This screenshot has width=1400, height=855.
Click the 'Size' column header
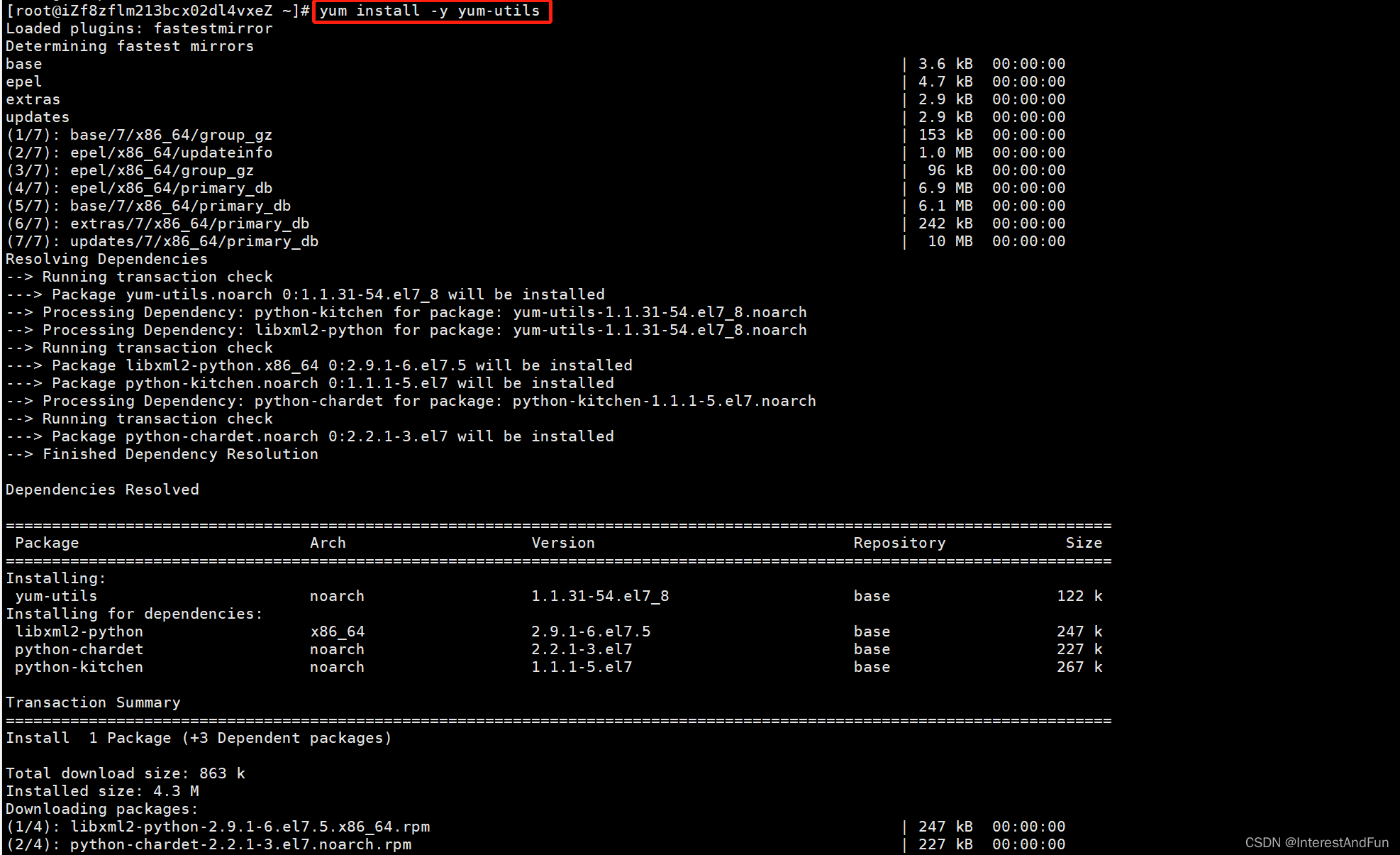pos(1084,543)
